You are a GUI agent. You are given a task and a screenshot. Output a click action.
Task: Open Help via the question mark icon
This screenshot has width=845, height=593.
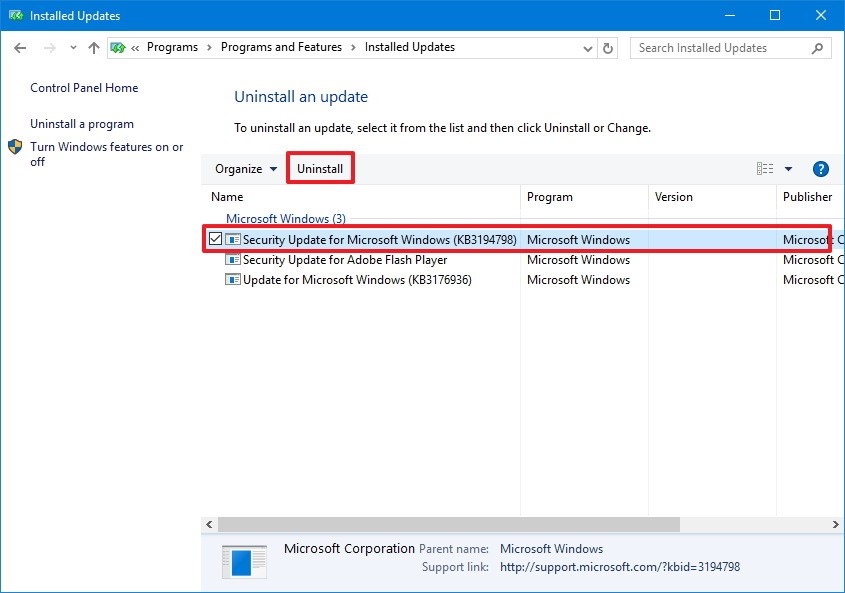coord(820,168)
